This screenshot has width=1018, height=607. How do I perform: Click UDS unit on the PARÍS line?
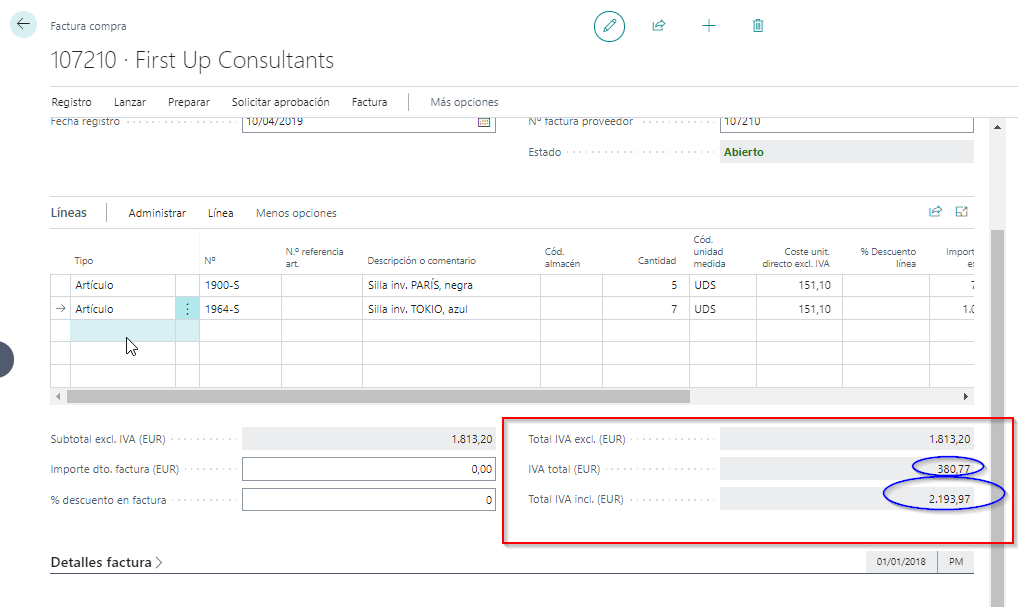tap(704, 285)
